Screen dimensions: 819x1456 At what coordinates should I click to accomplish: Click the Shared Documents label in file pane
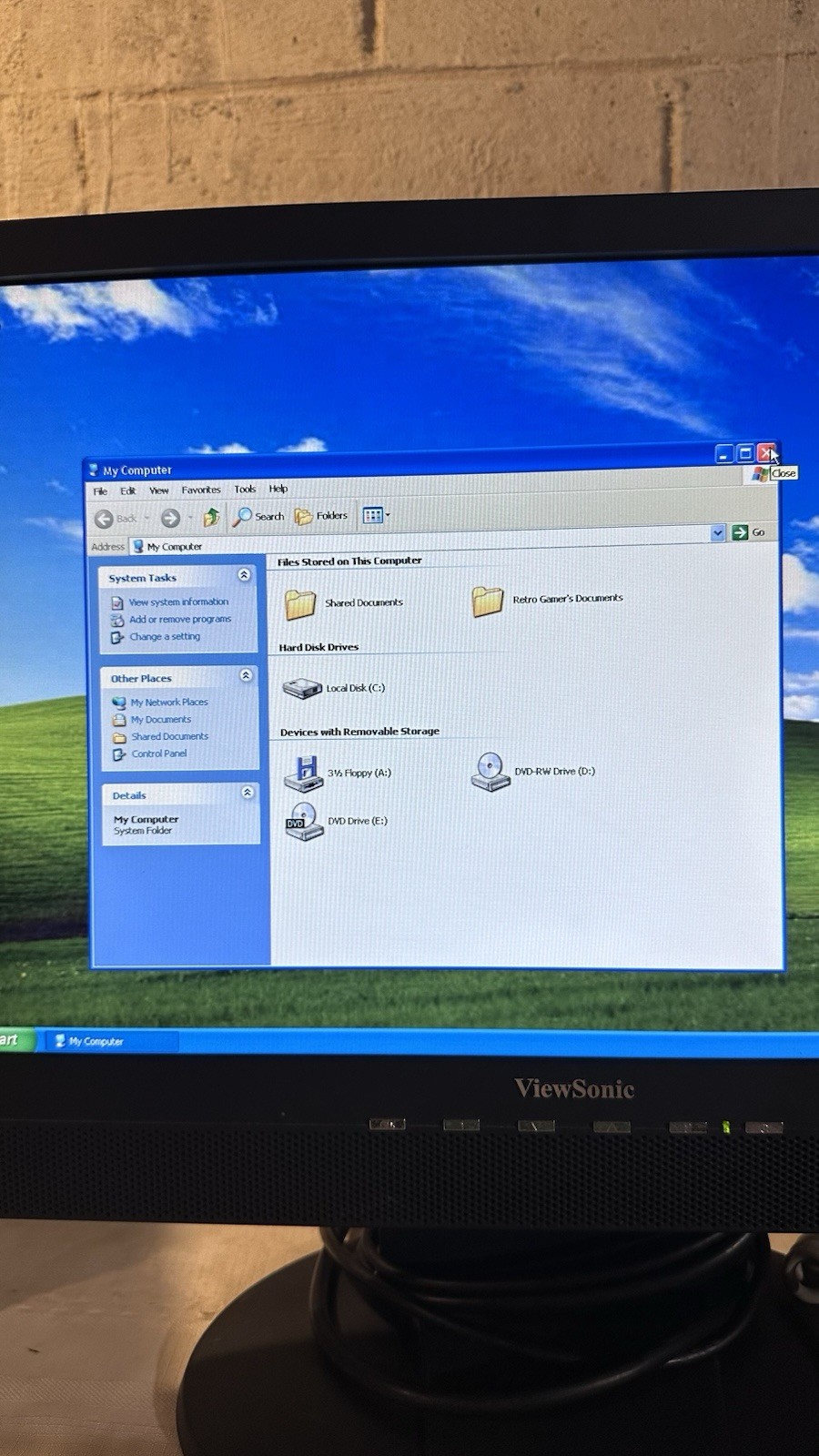364,602
